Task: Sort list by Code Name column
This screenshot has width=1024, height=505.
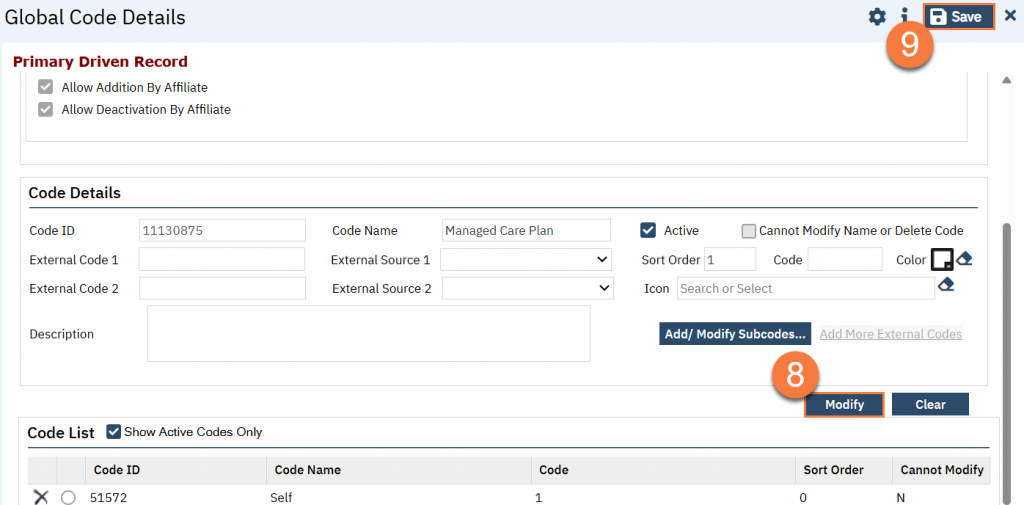Action: [x=308, y=470]
